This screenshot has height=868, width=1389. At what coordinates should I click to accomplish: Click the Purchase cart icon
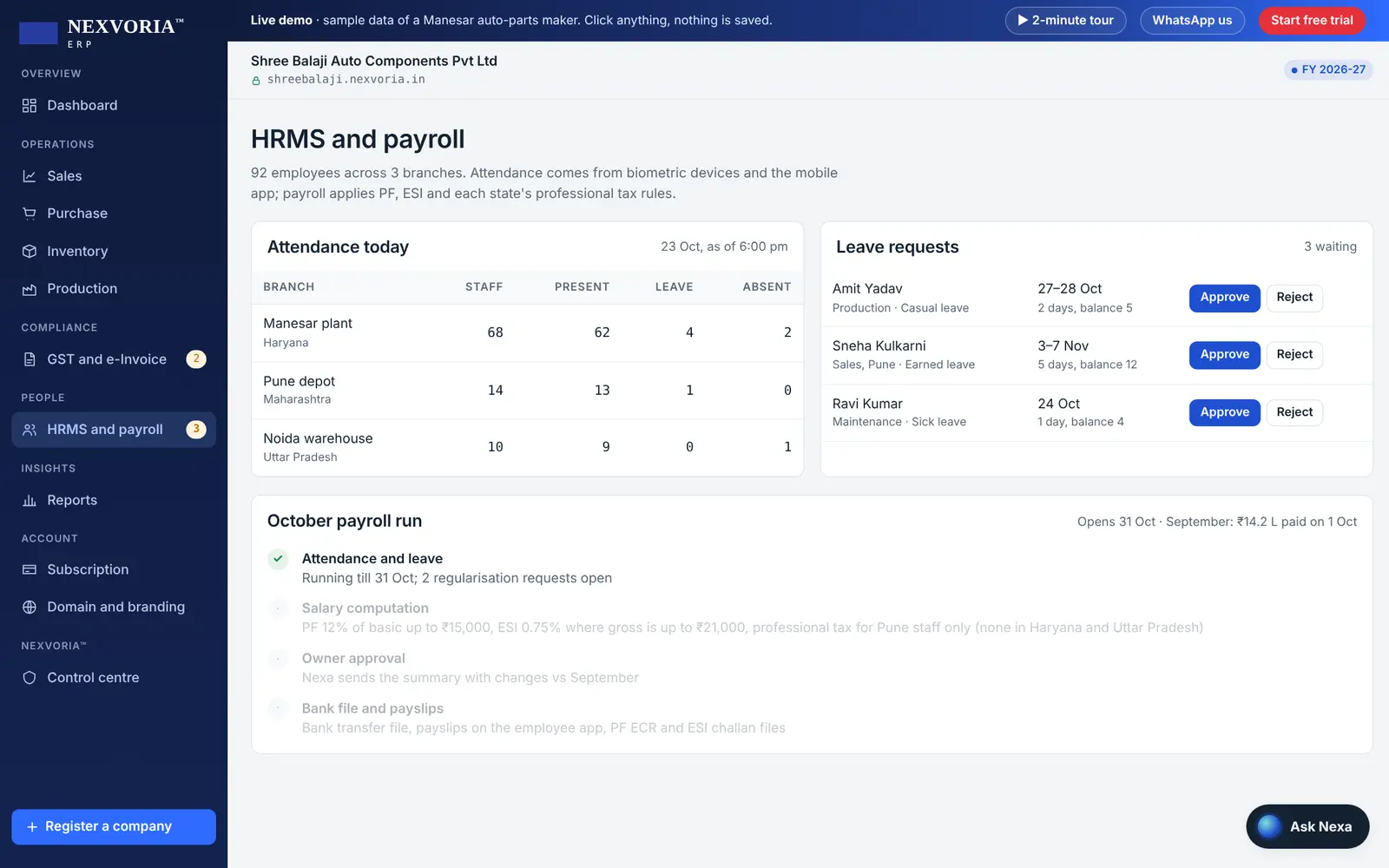pyautogui.click(x=30, y=214)
